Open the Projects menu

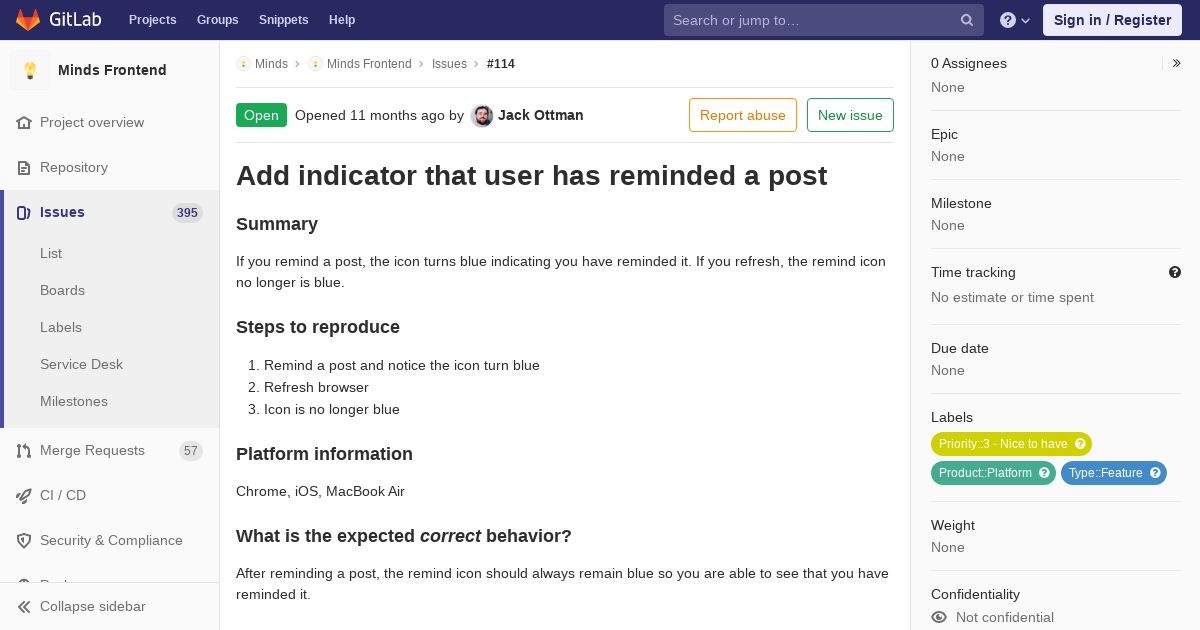[x=153, y=20]
